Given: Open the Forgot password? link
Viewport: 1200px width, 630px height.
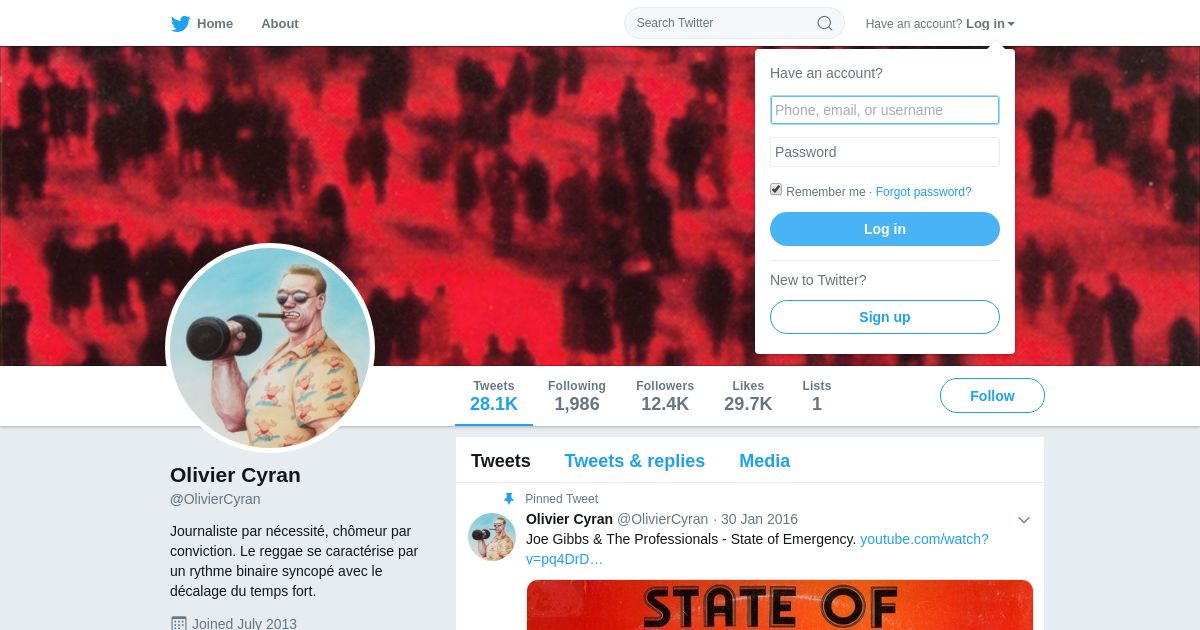Looking at the screenshot, I should [x=923, y=192].
